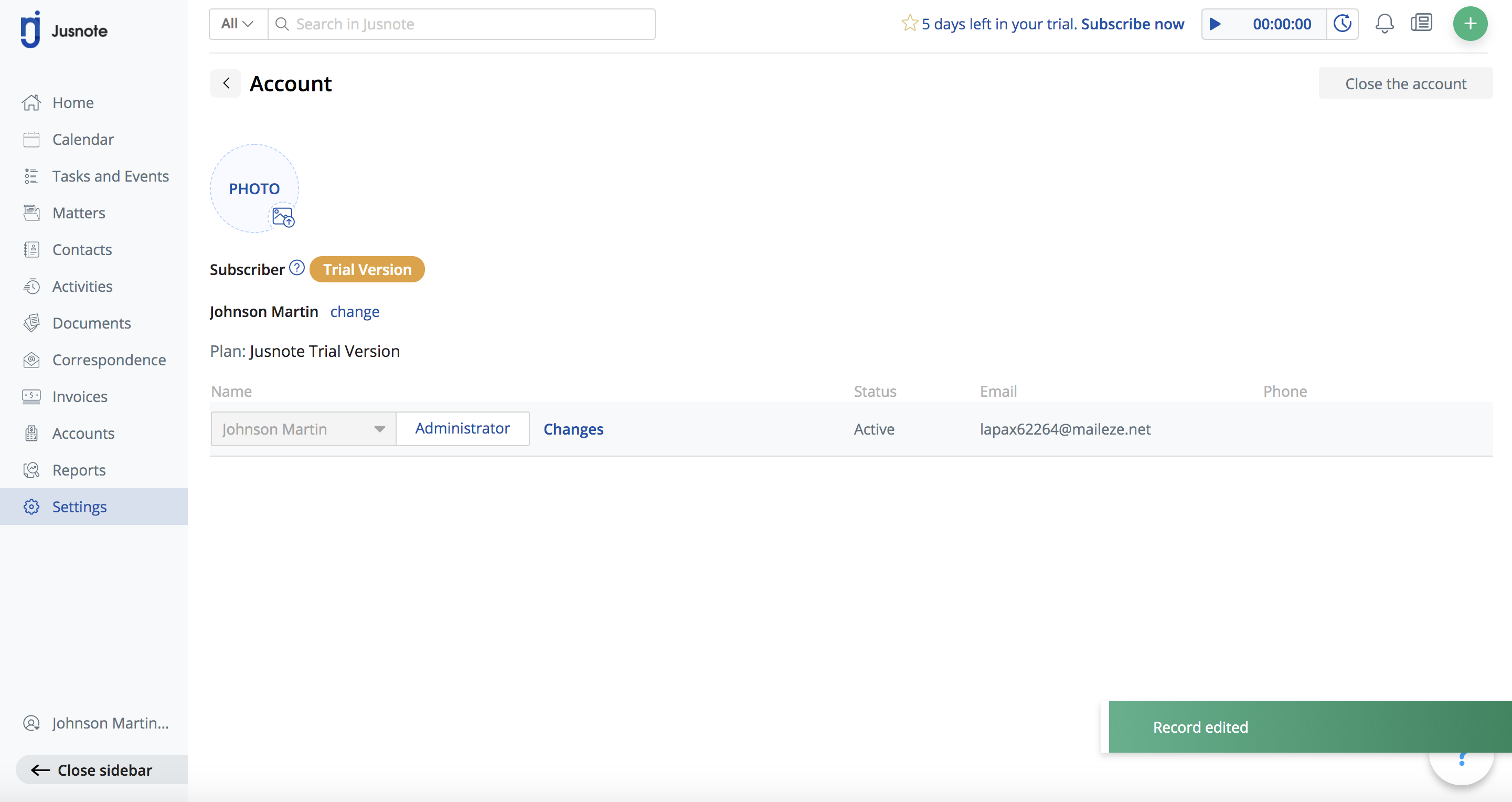Image resolution: width=1512 pixels, height=802 pixels.
Task: Click the trial star icon
Action: [909, 24]
